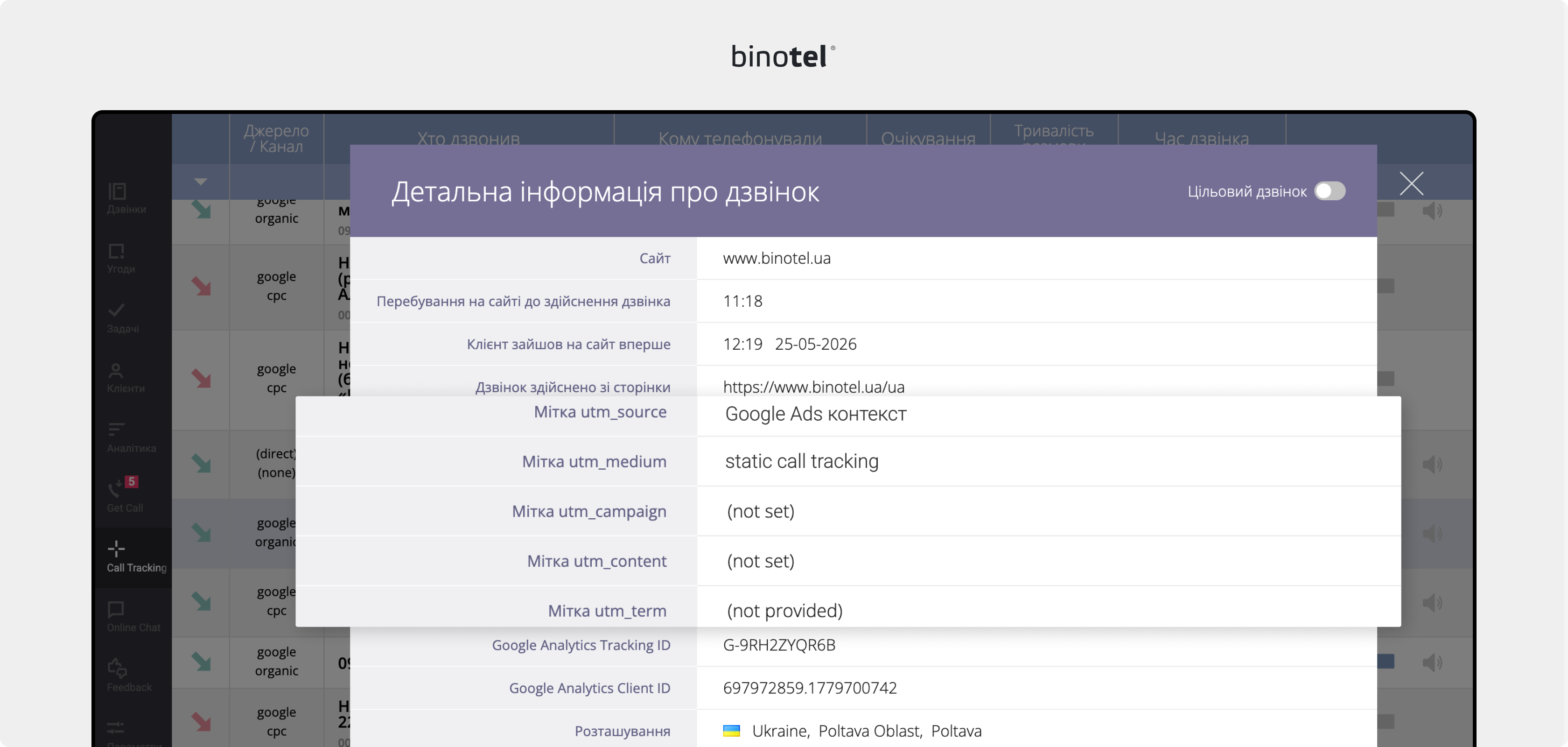The image size is (1568, 747).
Task: Click the Час дзвінка column header
Action: [x=1202, y=139]
